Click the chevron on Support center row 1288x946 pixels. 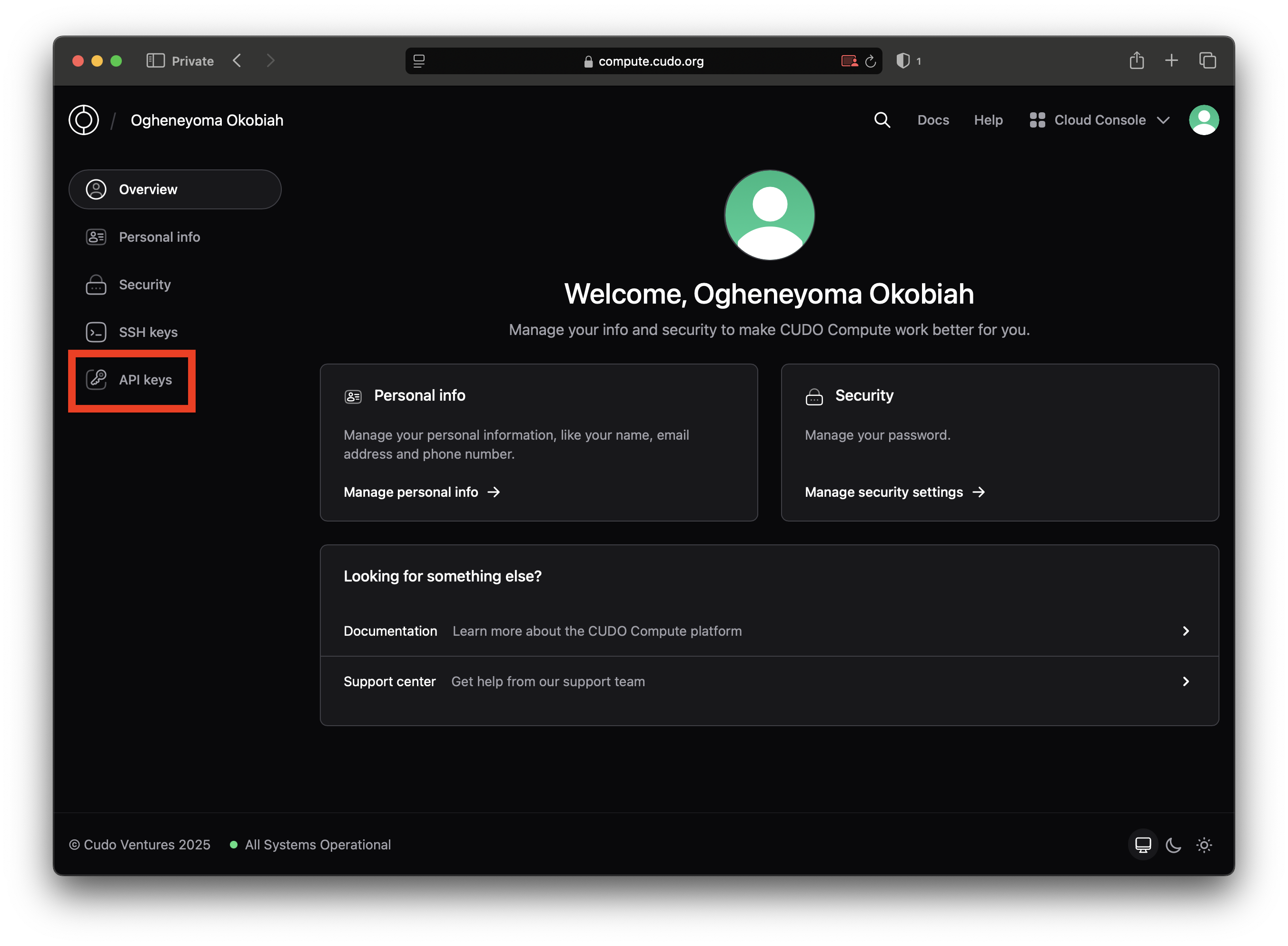[1186, 681]
